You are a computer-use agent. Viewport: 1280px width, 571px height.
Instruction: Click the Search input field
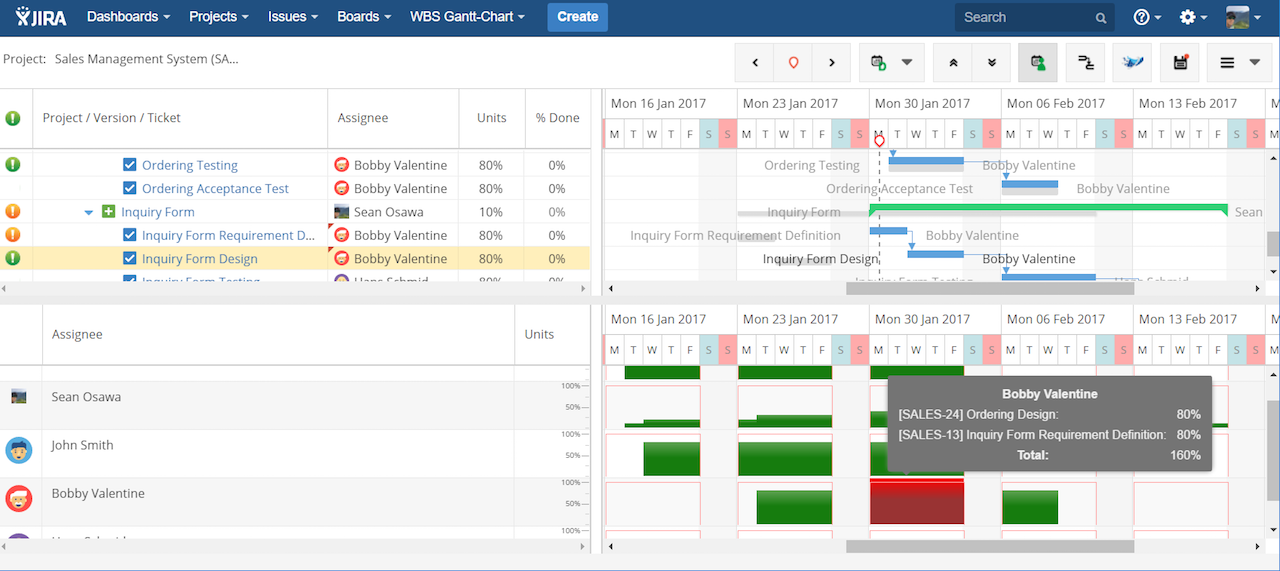pos(1034,17)
